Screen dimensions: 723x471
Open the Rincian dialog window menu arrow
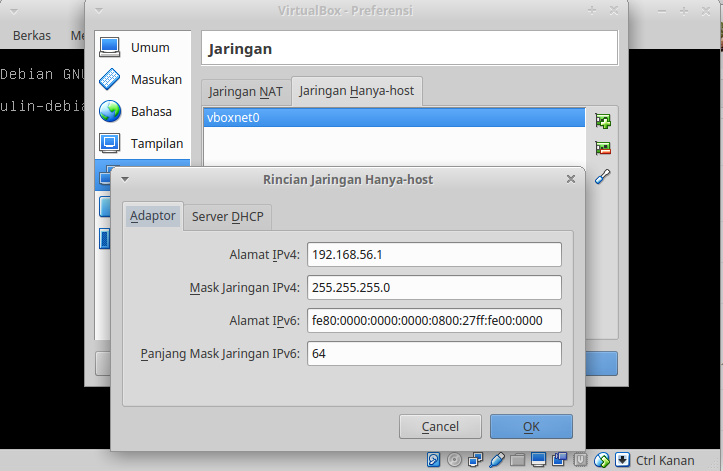pyautogui.click(x=125, y=179)
